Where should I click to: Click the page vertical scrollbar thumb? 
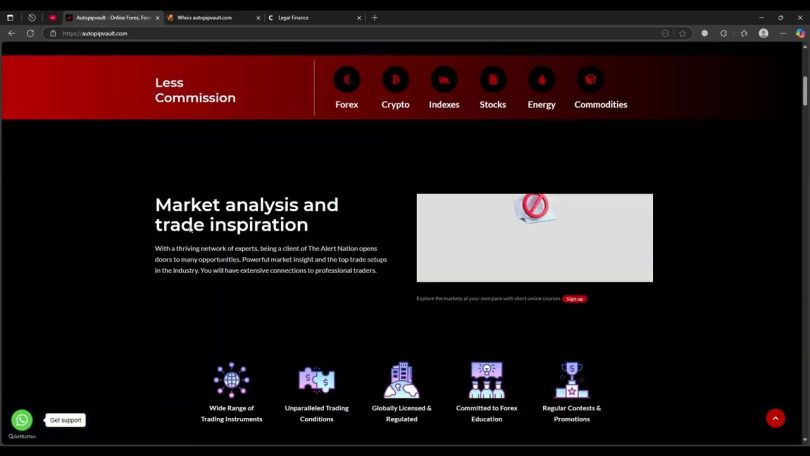(x=805, y=91)
